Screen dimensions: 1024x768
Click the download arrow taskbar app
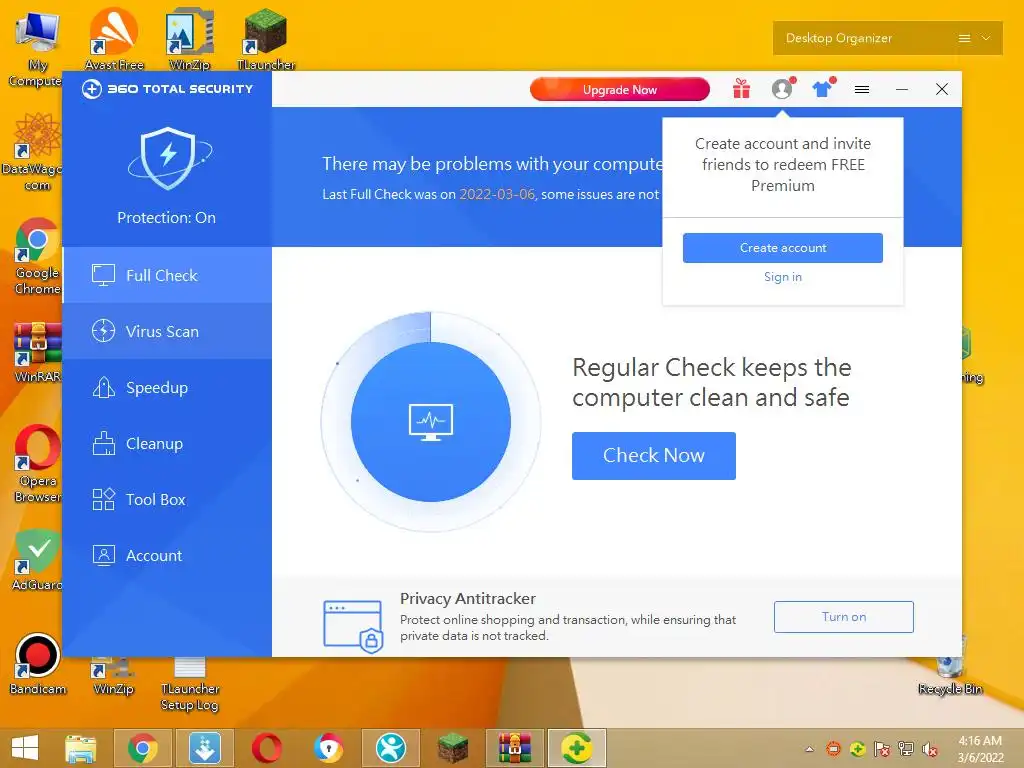pyautogui.click(x=204, y=748)
